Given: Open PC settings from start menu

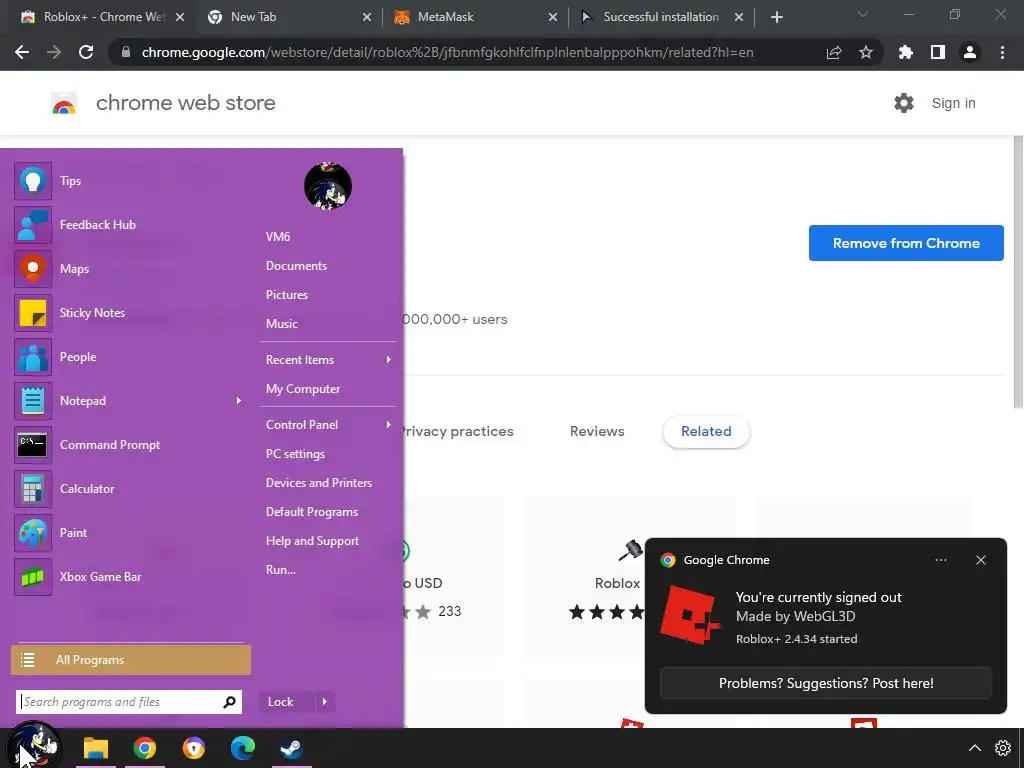Looking at the screenshot, I should [295, 454].
